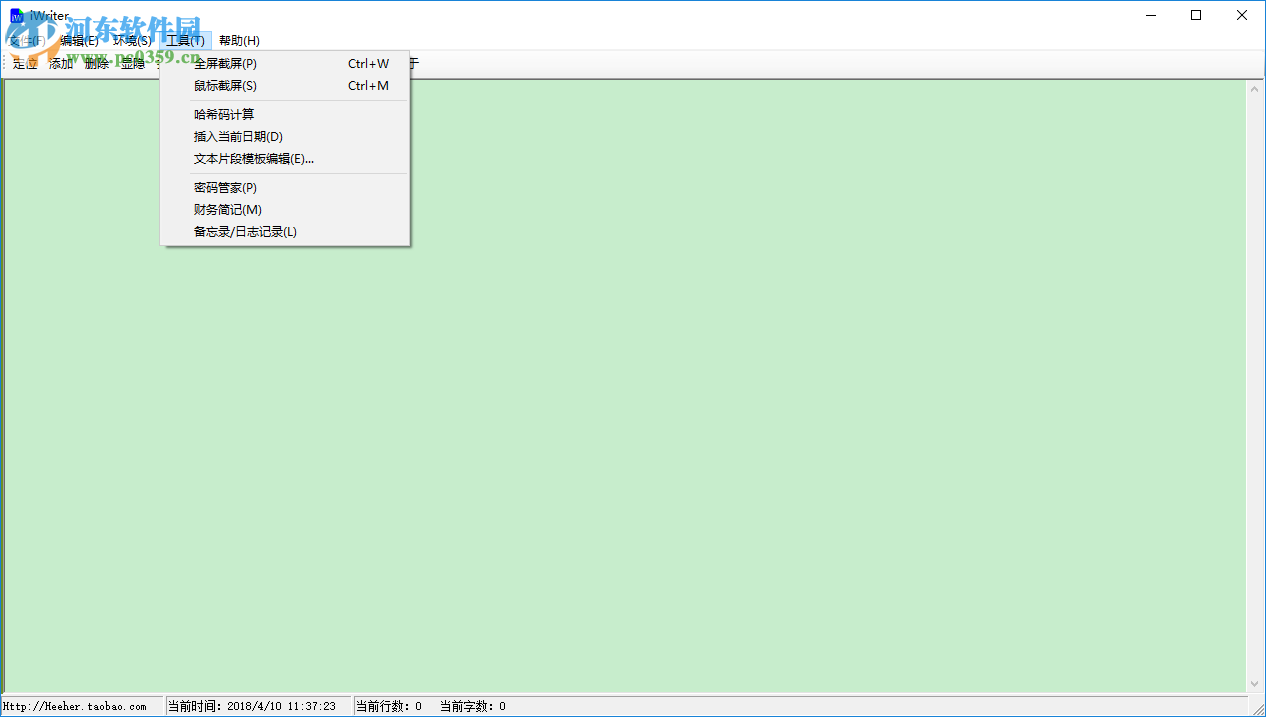The image size is (1266, 717).
Task: Open the 编辑(E) menu
Action: [x=77, y=40]
